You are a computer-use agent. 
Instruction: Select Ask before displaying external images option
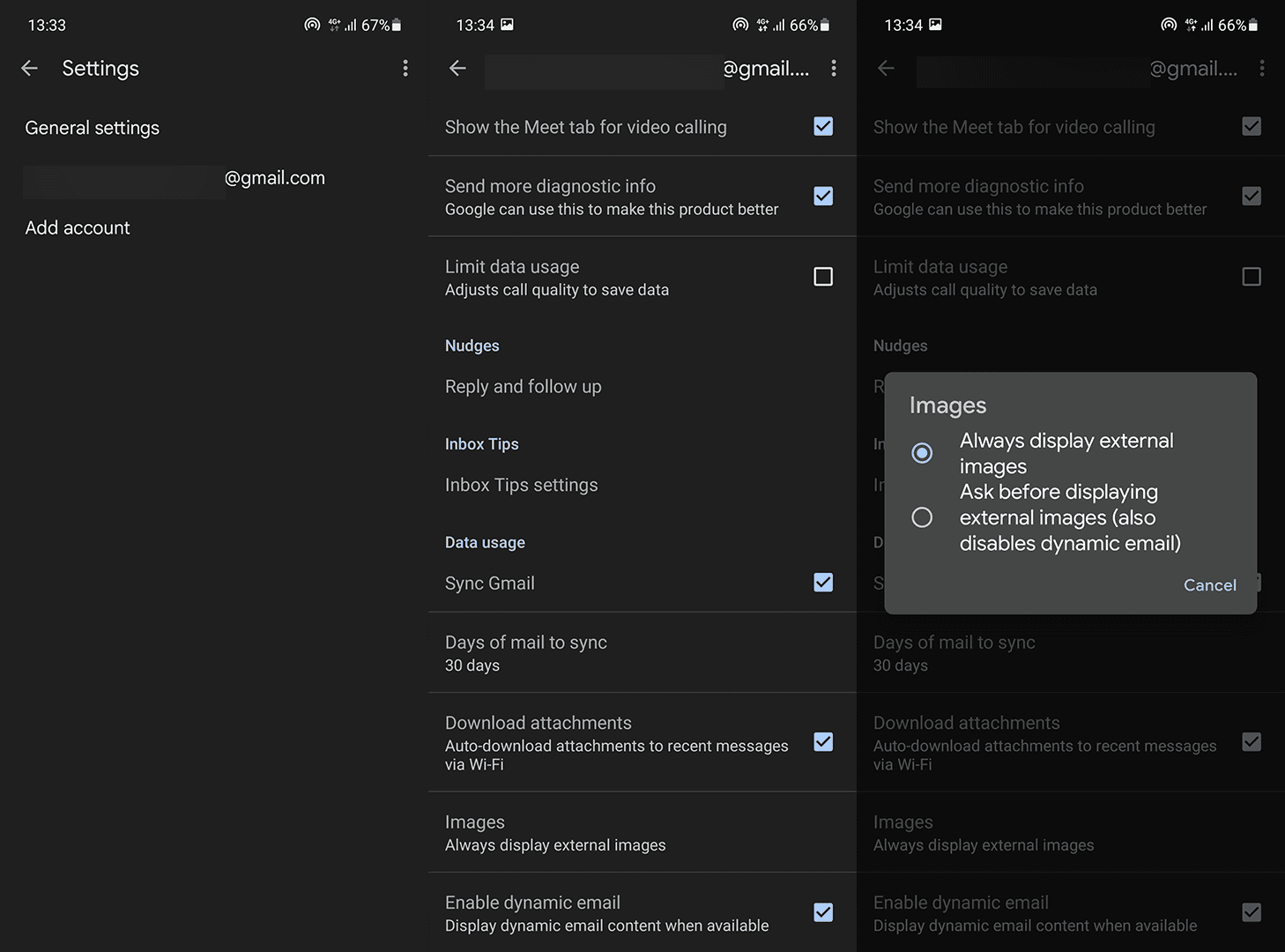(x=922, y=517)
